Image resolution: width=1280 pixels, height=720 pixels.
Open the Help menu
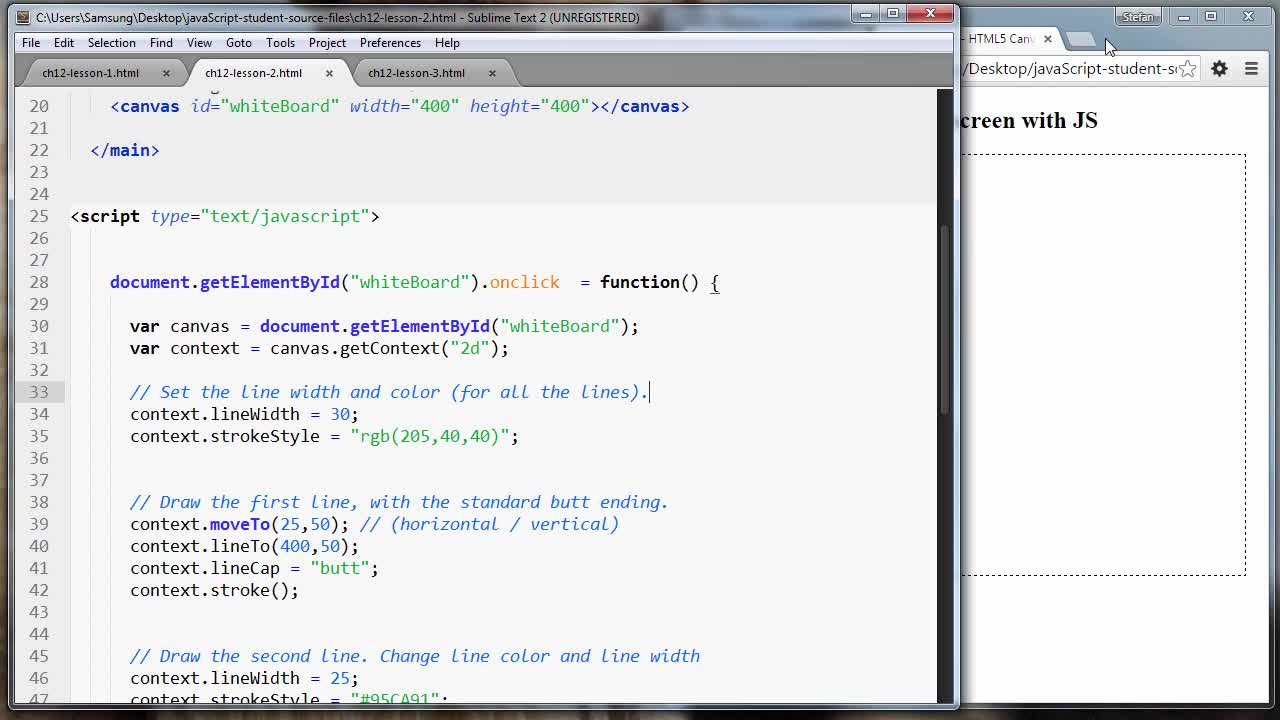447,43
